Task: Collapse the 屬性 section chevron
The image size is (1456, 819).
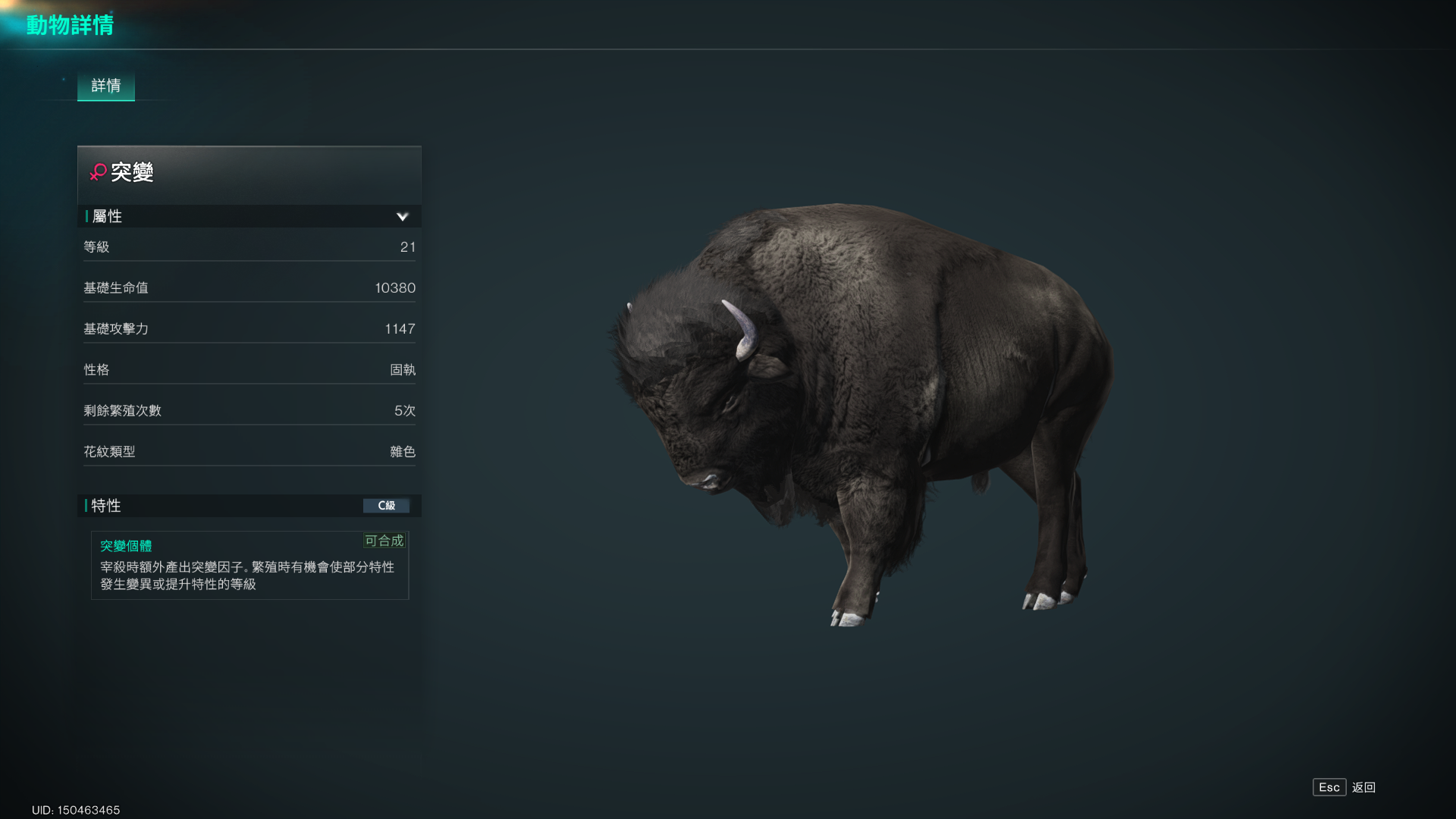Action: [403, 217]
